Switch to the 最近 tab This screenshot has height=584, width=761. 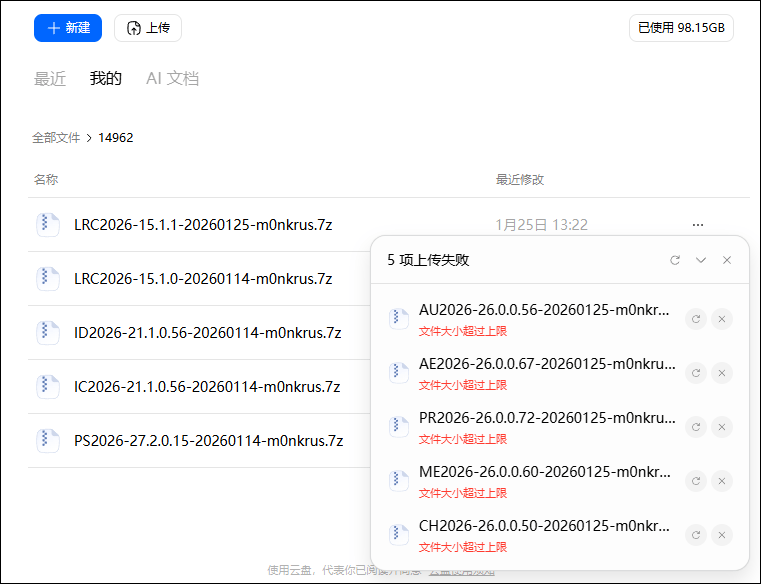coord(50,79)
